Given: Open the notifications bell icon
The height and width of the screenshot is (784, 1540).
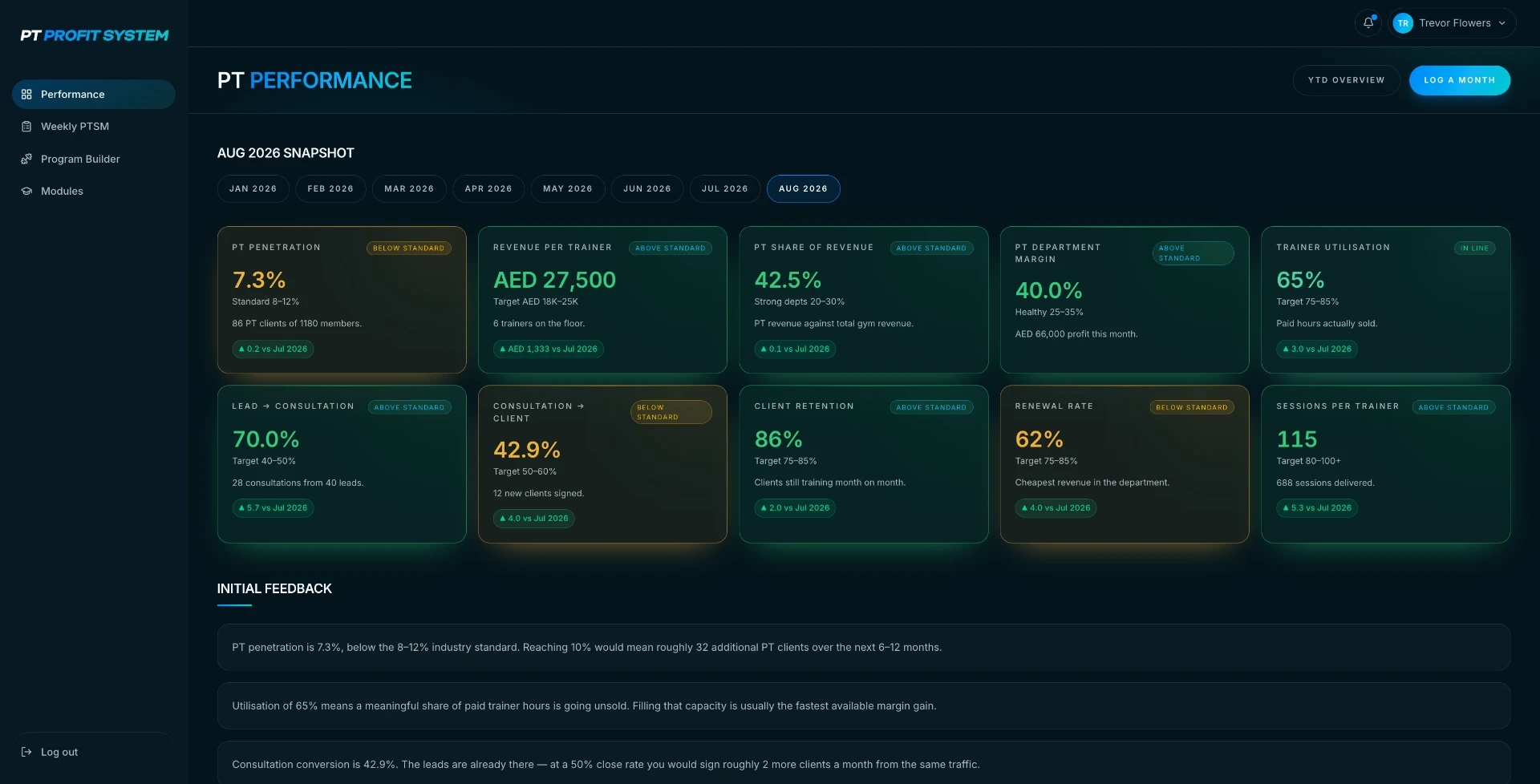Looking at the screenshot, I should tap(1368, 23).
